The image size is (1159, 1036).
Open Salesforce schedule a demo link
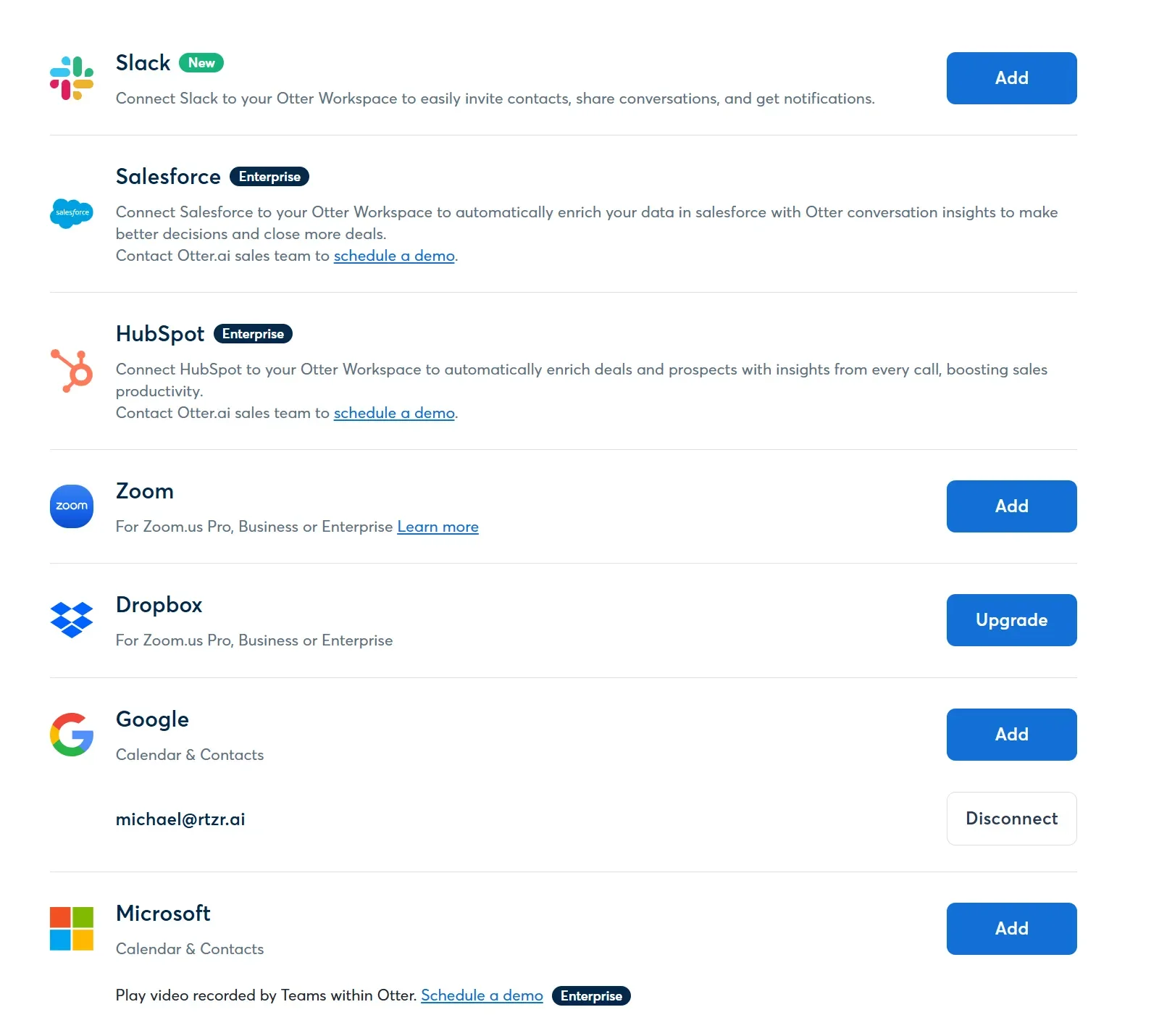coord(394,256)
